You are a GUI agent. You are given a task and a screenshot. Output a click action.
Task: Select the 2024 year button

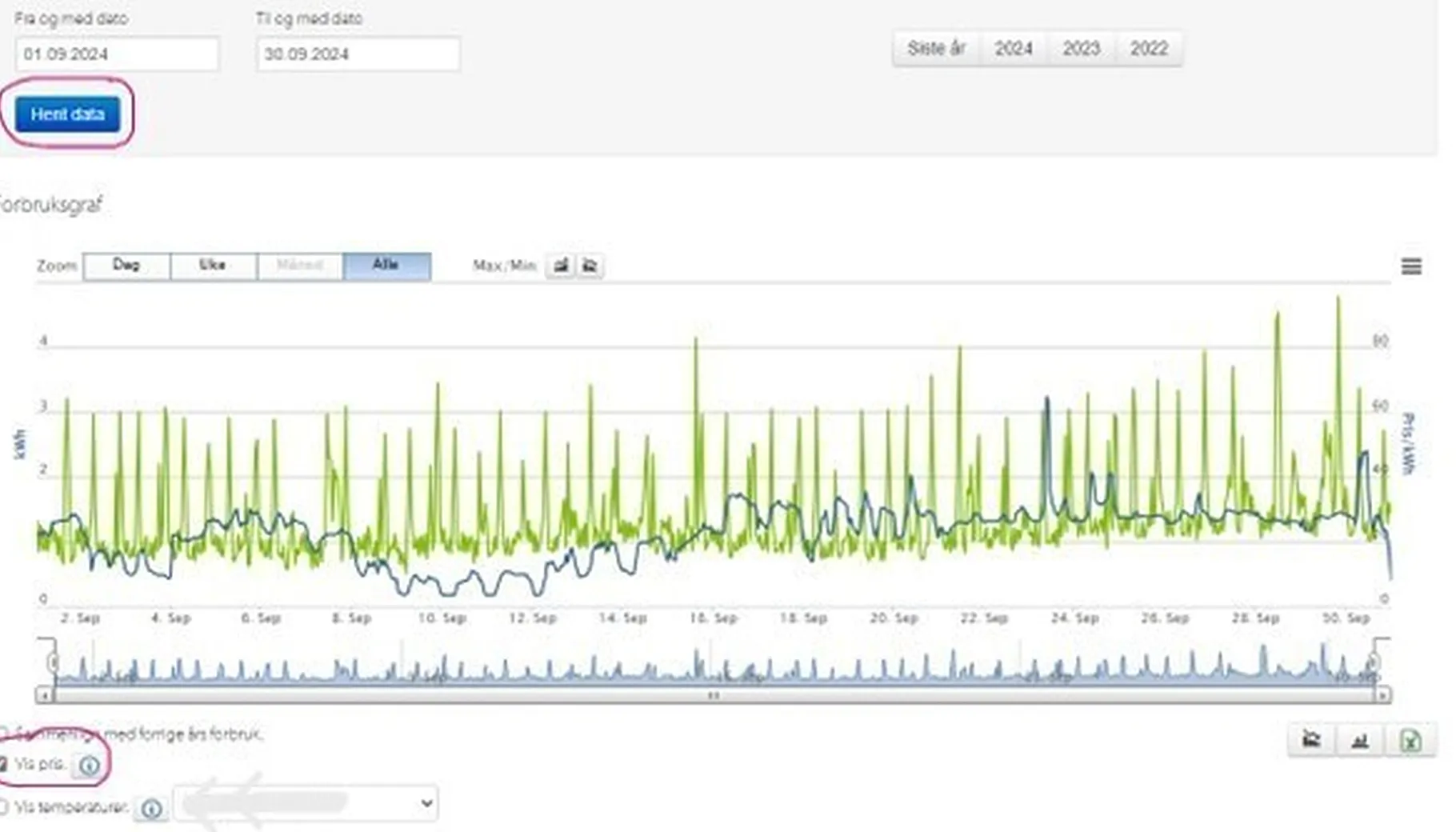click(x=1014, y=49)
